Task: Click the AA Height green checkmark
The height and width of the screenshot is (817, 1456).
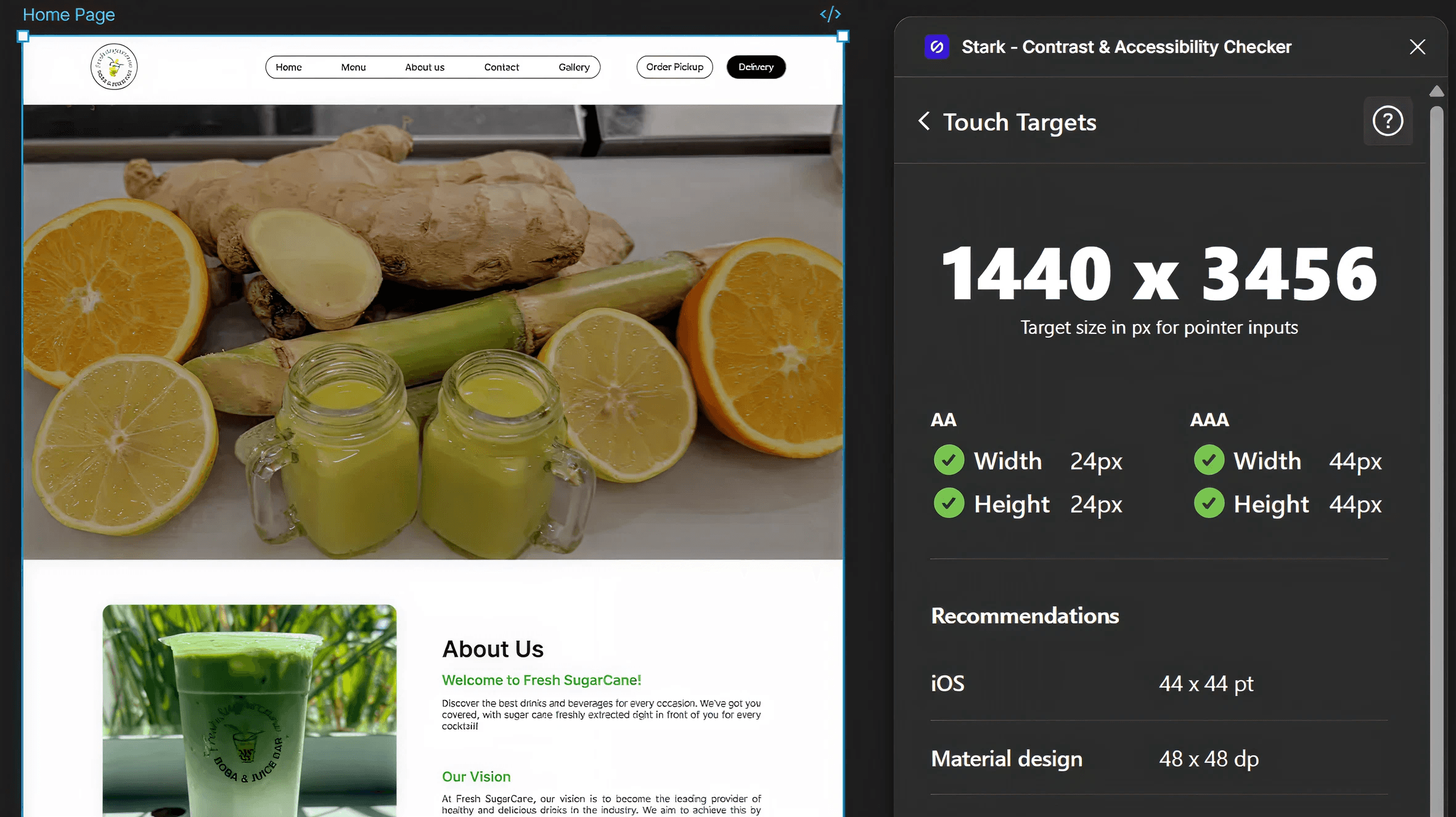Action: pyautogui.click(x=949, y=503)
